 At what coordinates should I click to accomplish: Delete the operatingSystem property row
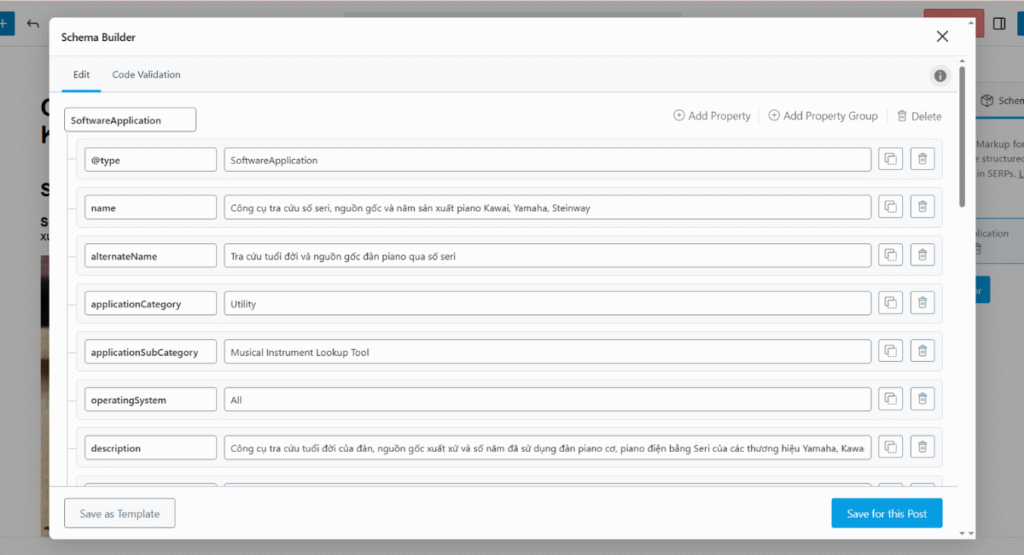coord(922,400)
